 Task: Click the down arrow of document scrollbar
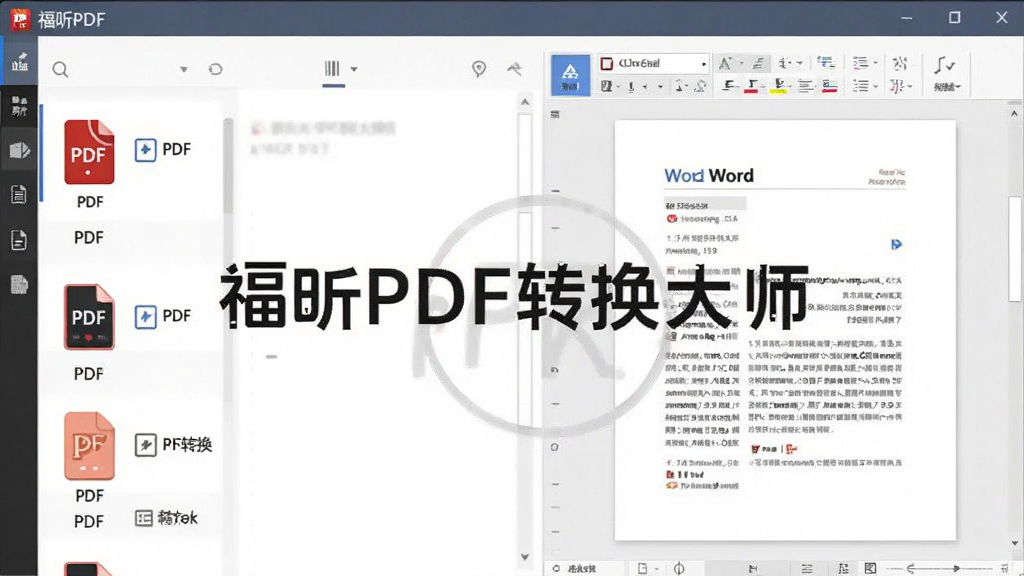[1014, 543]
